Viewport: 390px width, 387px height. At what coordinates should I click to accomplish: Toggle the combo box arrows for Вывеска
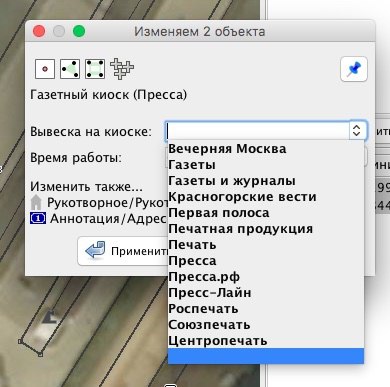[357, 130]
